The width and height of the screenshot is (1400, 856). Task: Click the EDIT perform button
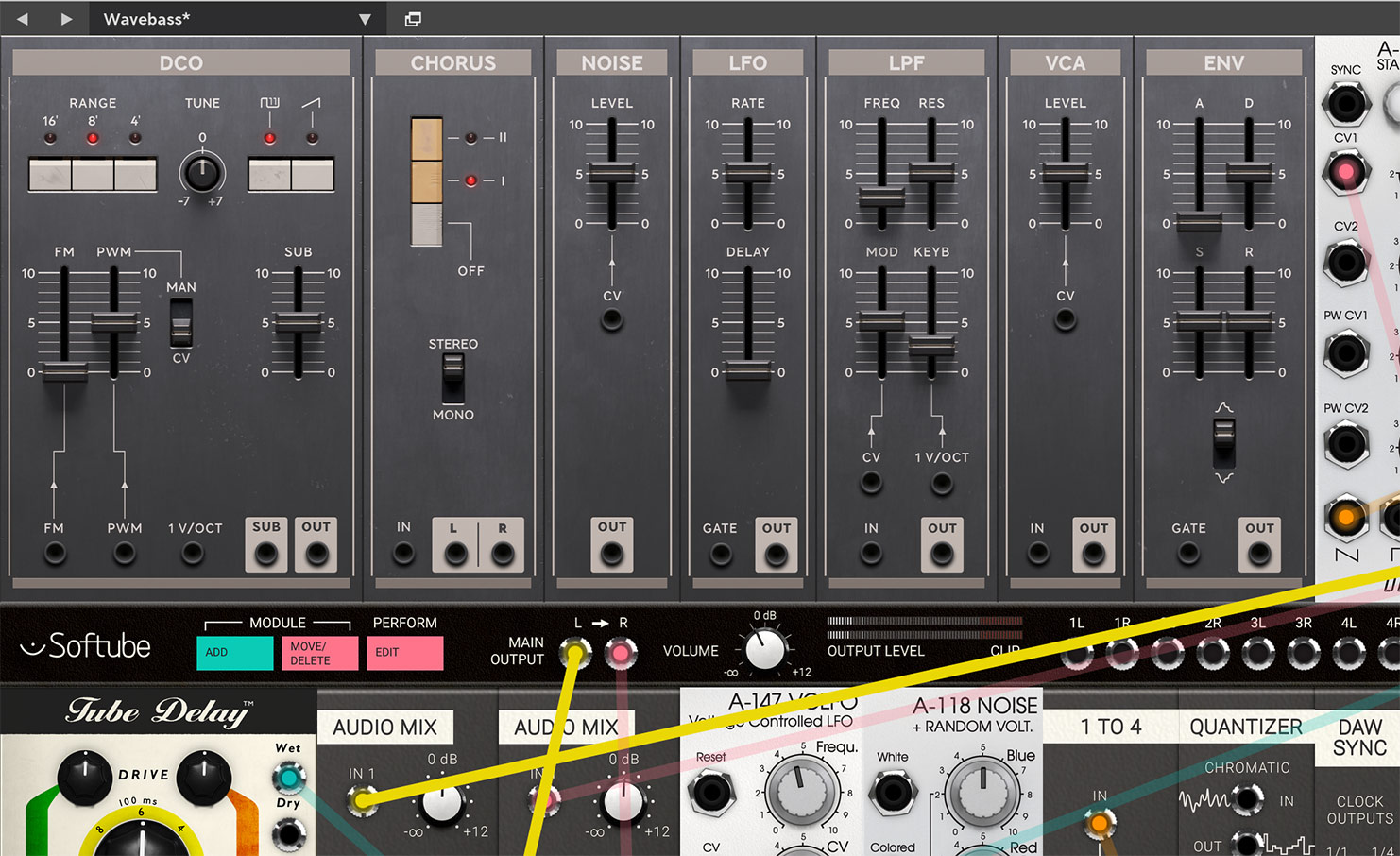405,653
